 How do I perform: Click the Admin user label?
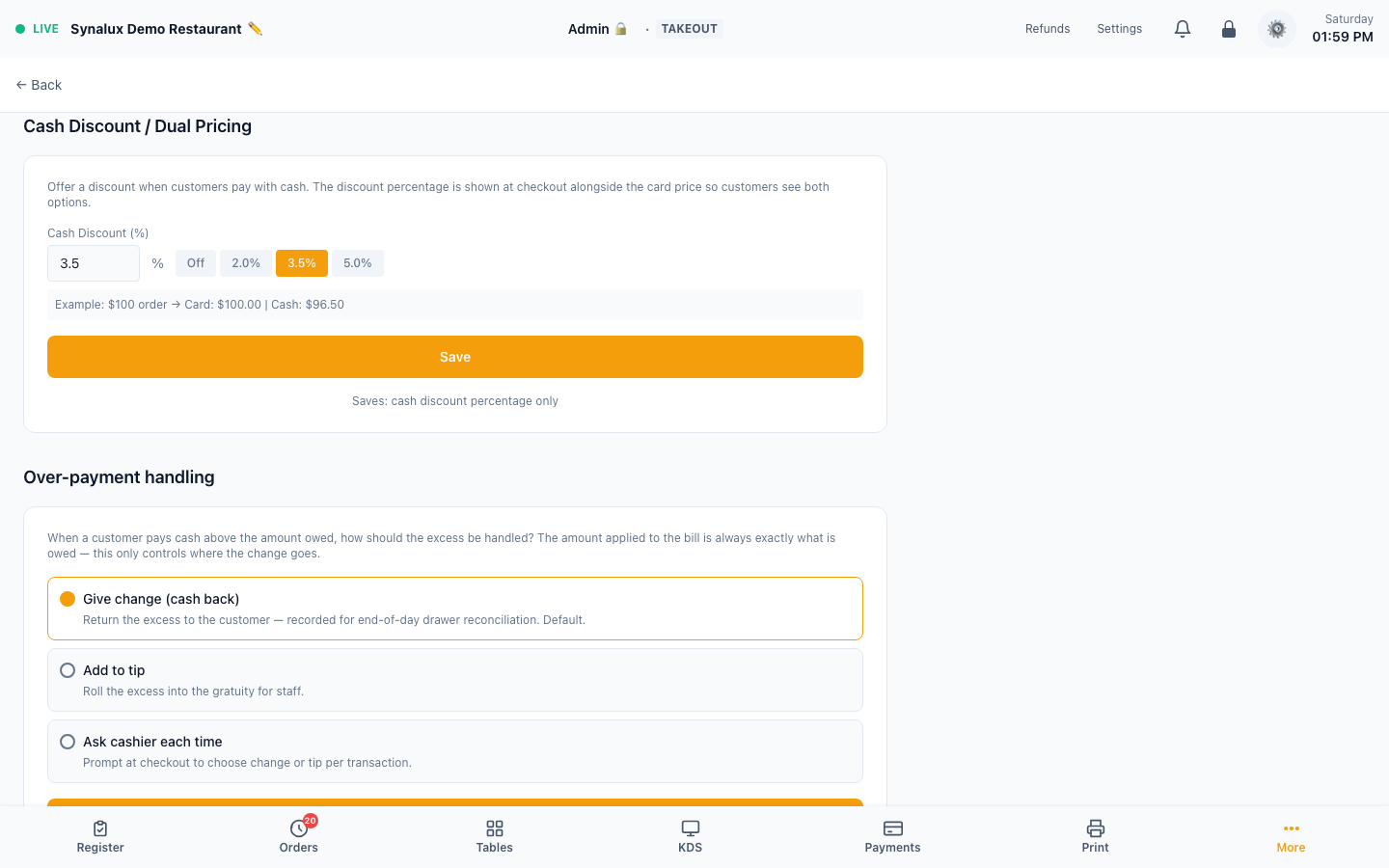click(x=588, y=29)
